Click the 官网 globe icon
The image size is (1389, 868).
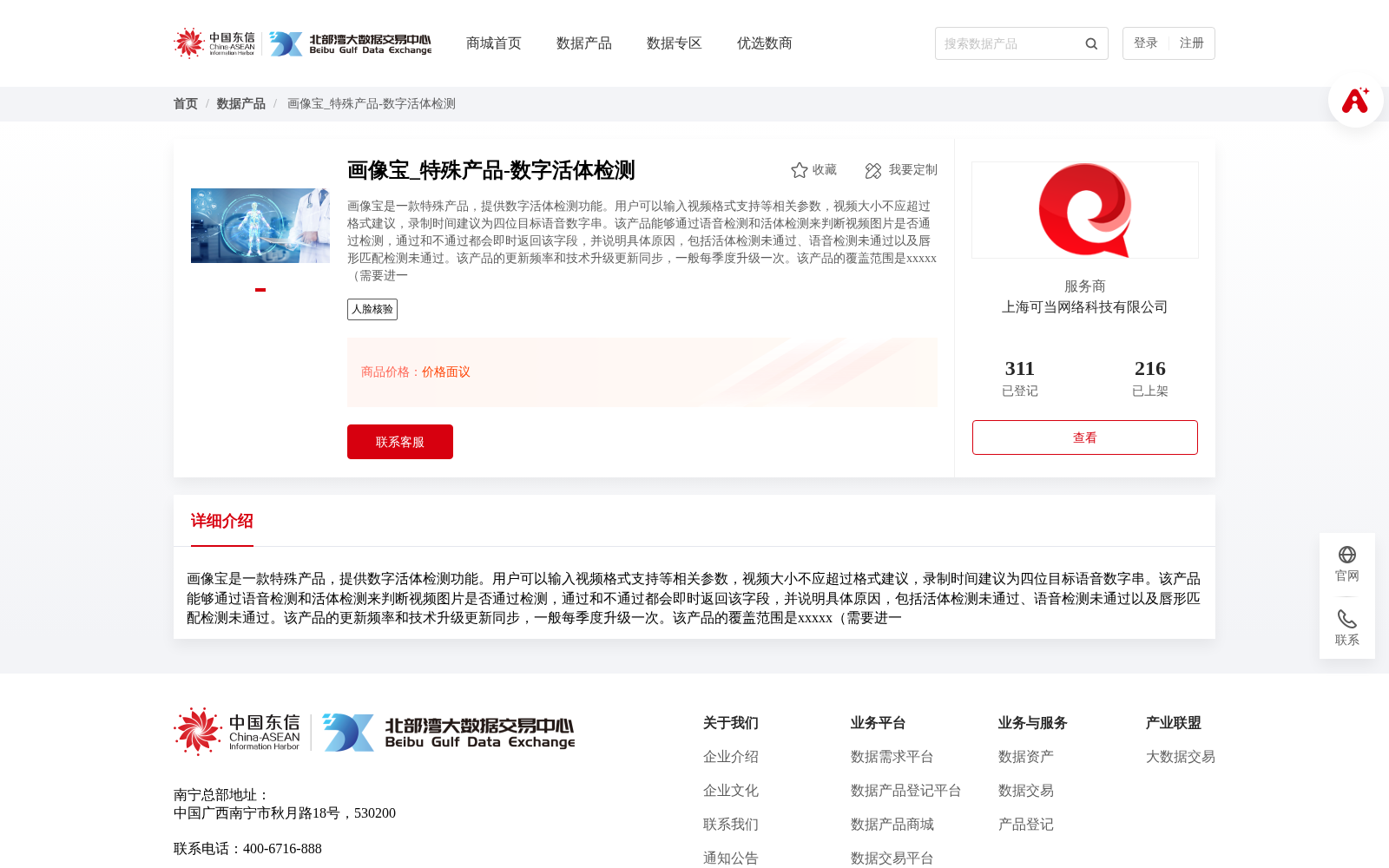1347,555
